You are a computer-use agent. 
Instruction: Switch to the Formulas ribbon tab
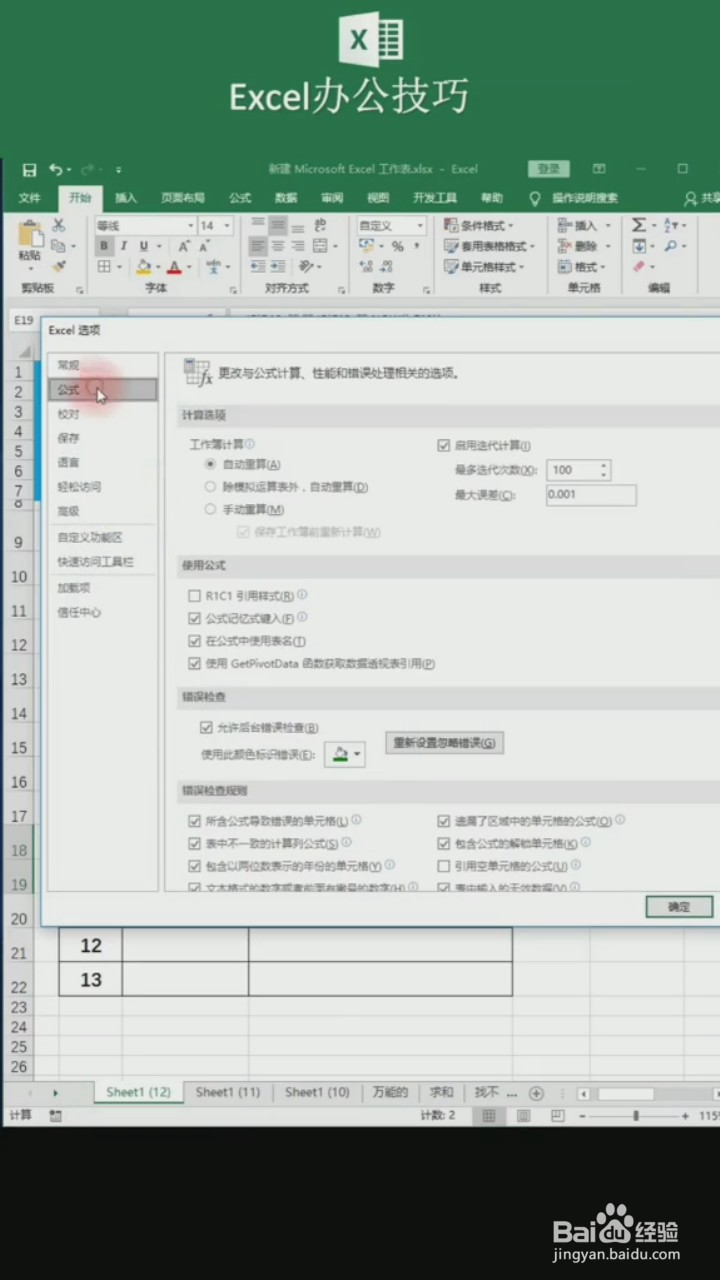(240, 198)
